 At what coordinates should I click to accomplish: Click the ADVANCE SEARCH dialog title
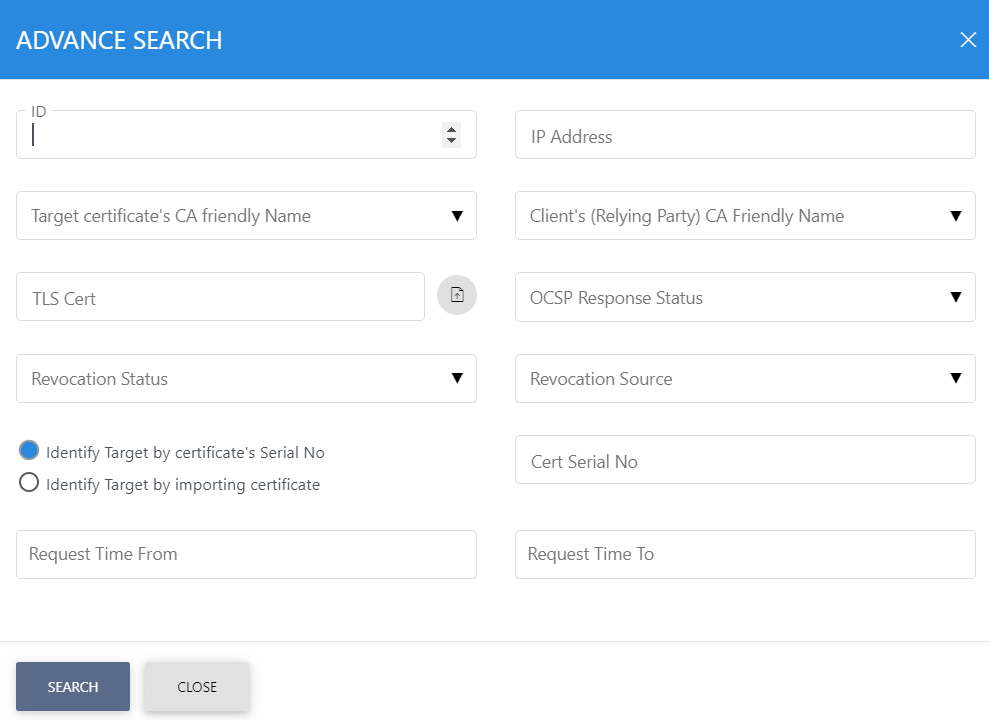pos(119,41)
